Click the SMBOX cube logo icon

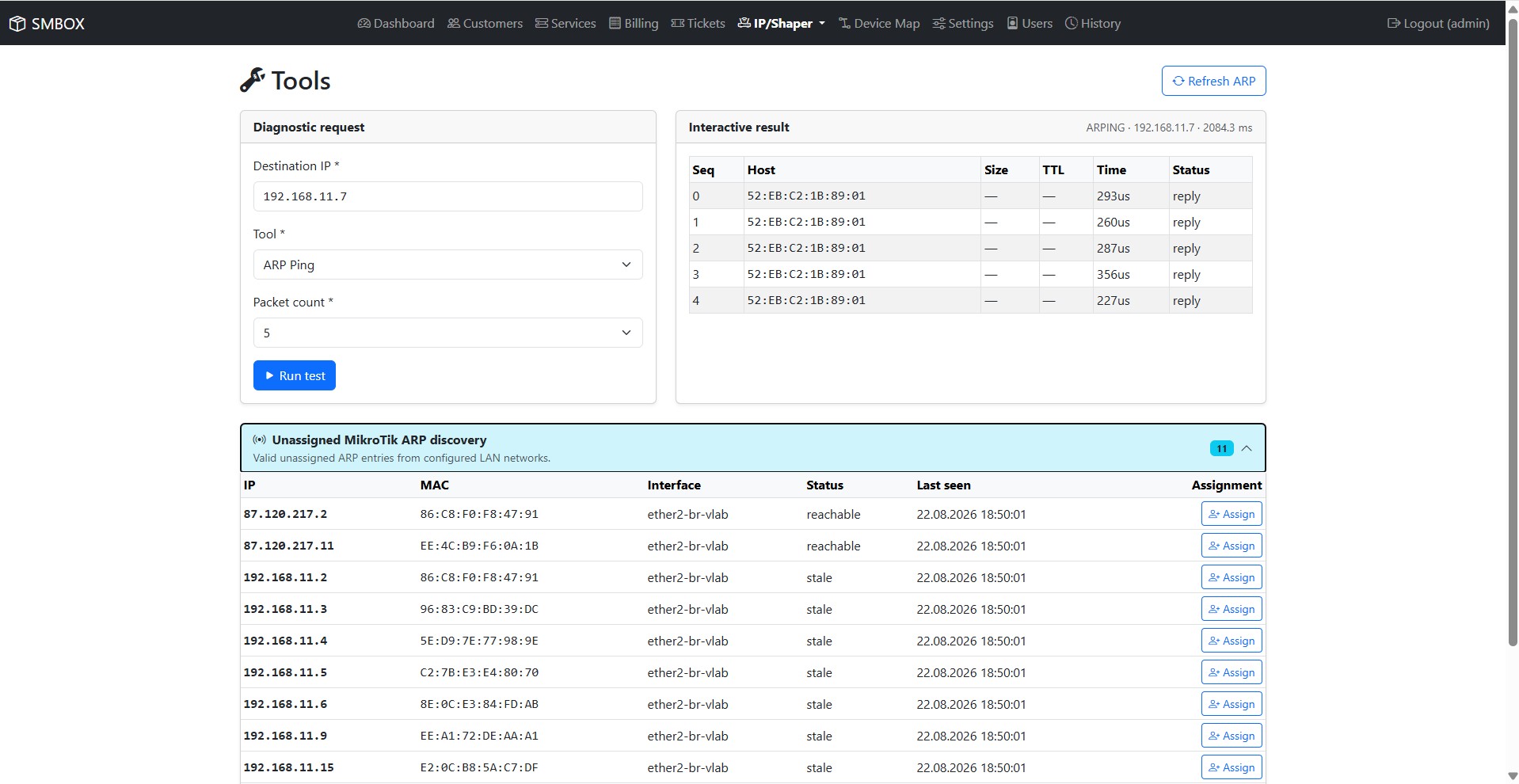pyautogui.click(x=17, y=24)
